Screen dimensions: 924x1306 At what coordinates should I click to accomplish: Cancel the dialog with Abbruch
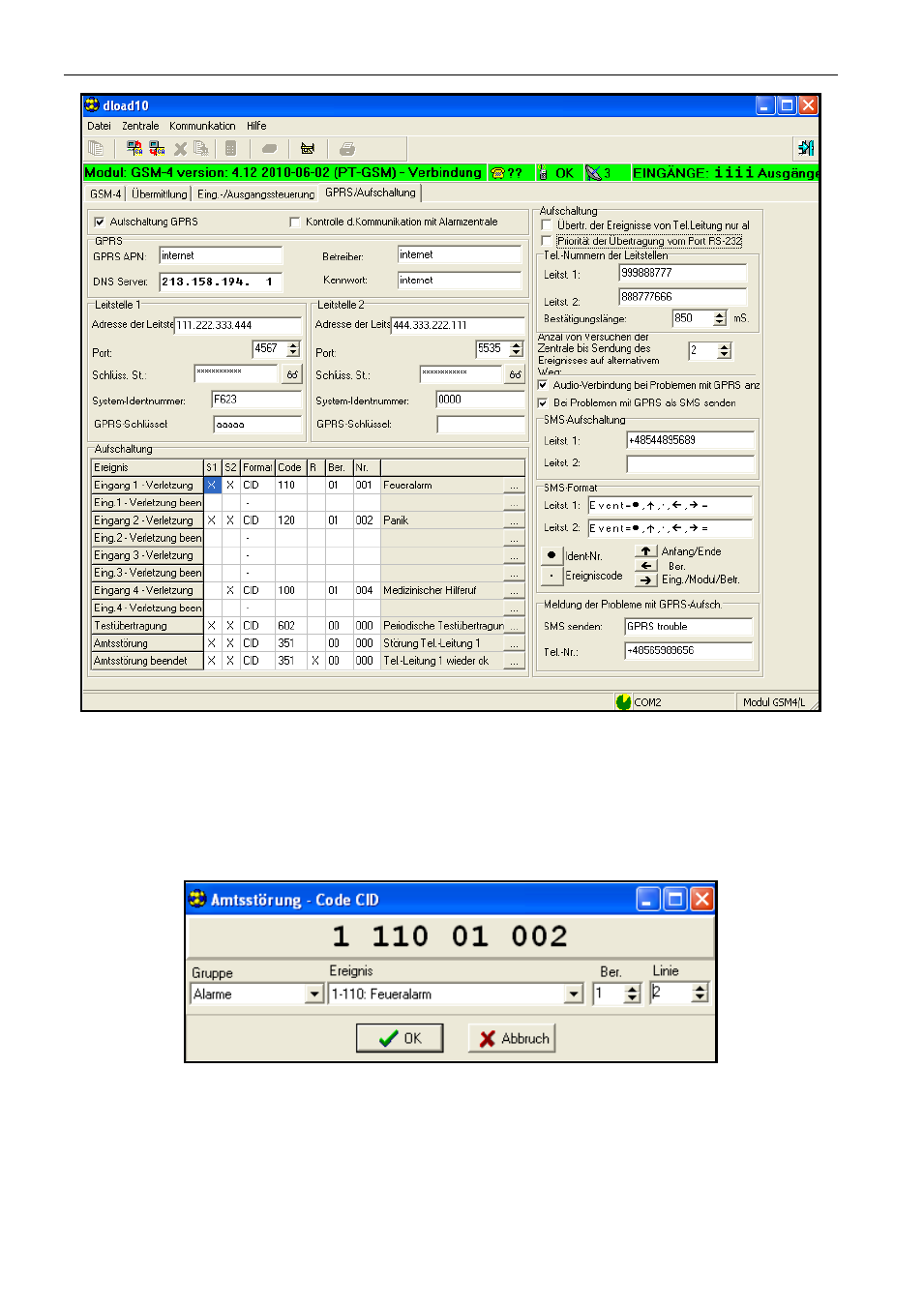pos(512,1038)
